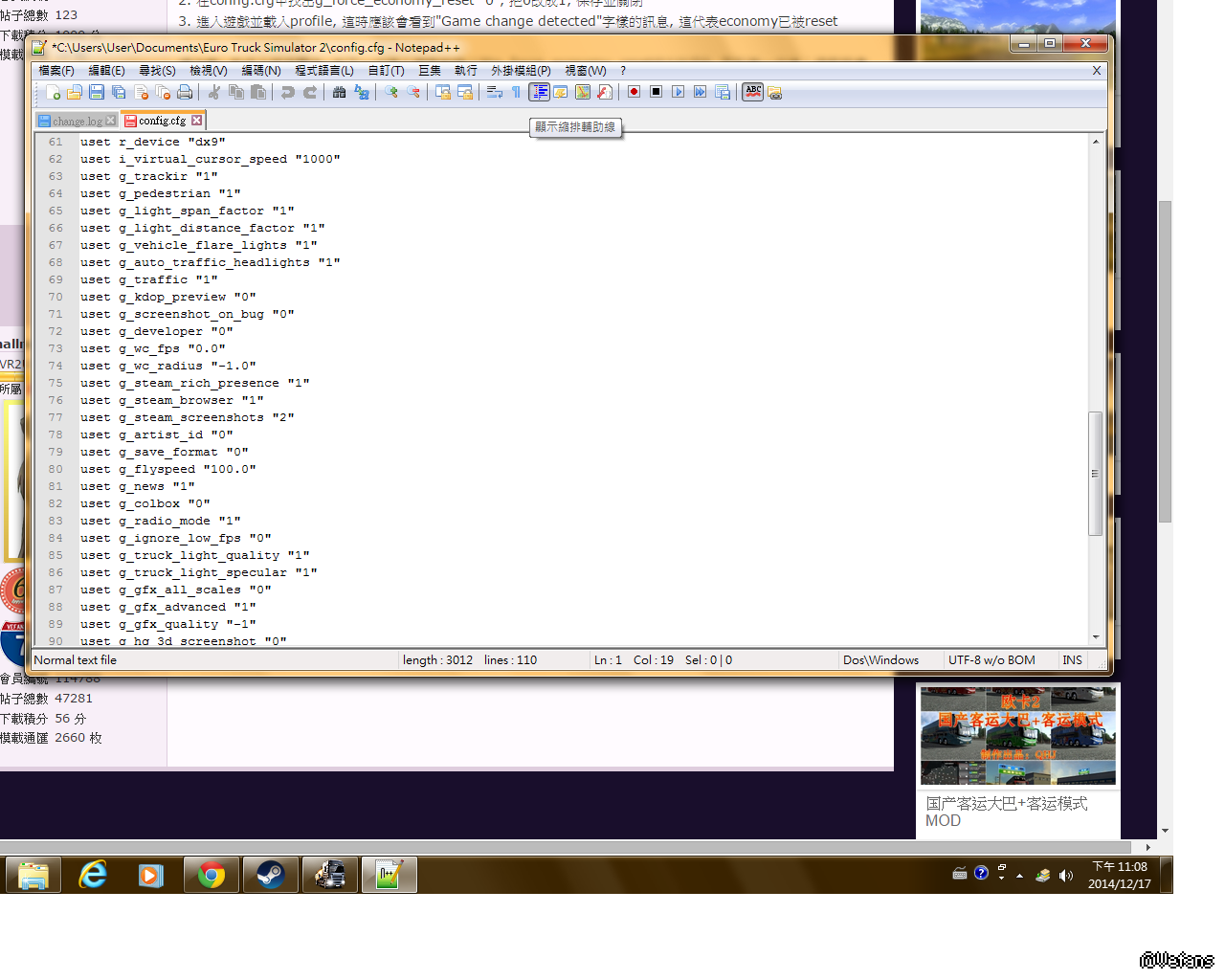
Task: Close the change.log tab
Action: click(111, 121)
